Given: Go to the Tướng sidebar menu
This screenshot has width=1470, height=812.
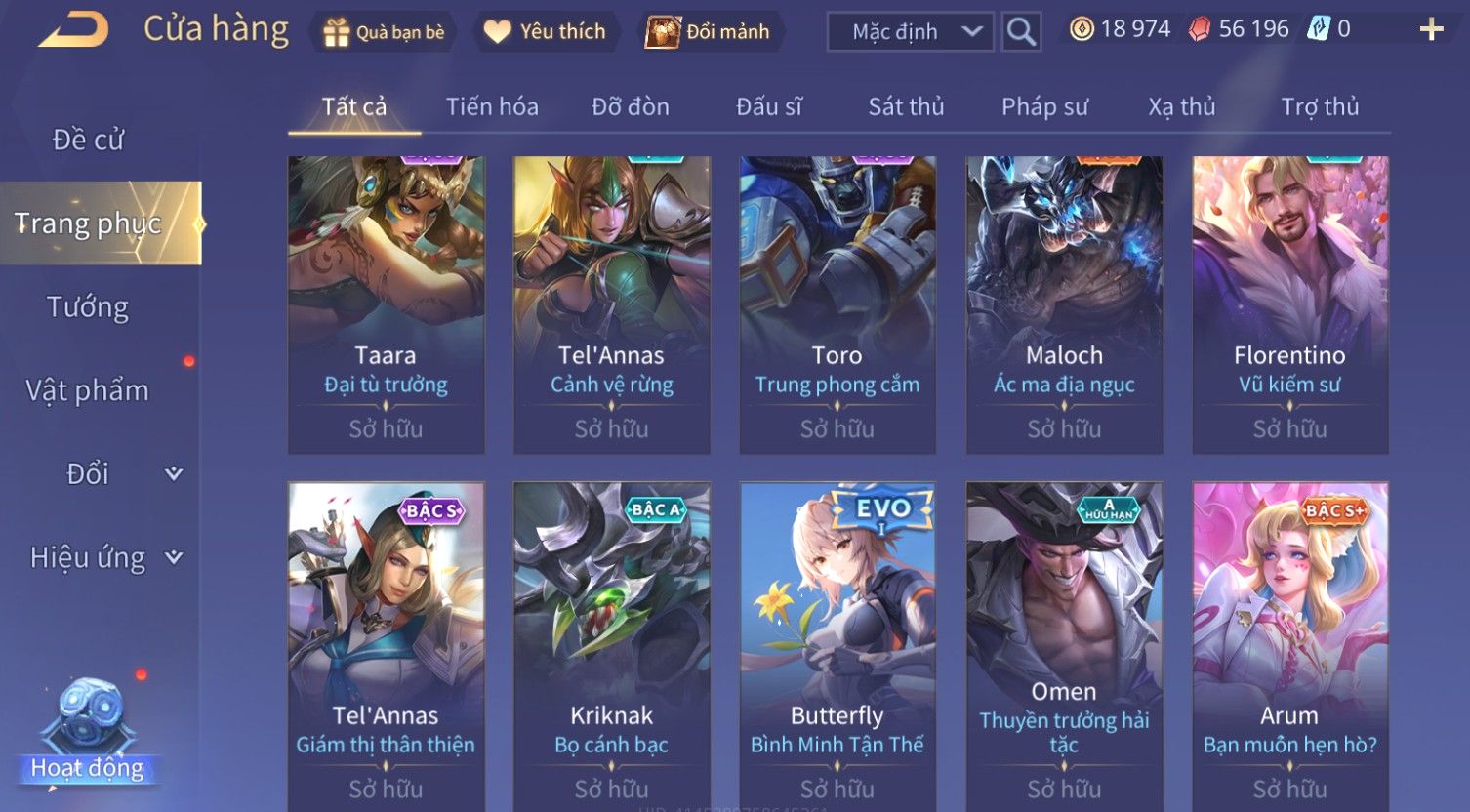Looking at the screenshot, I should [x=88, y=307].
